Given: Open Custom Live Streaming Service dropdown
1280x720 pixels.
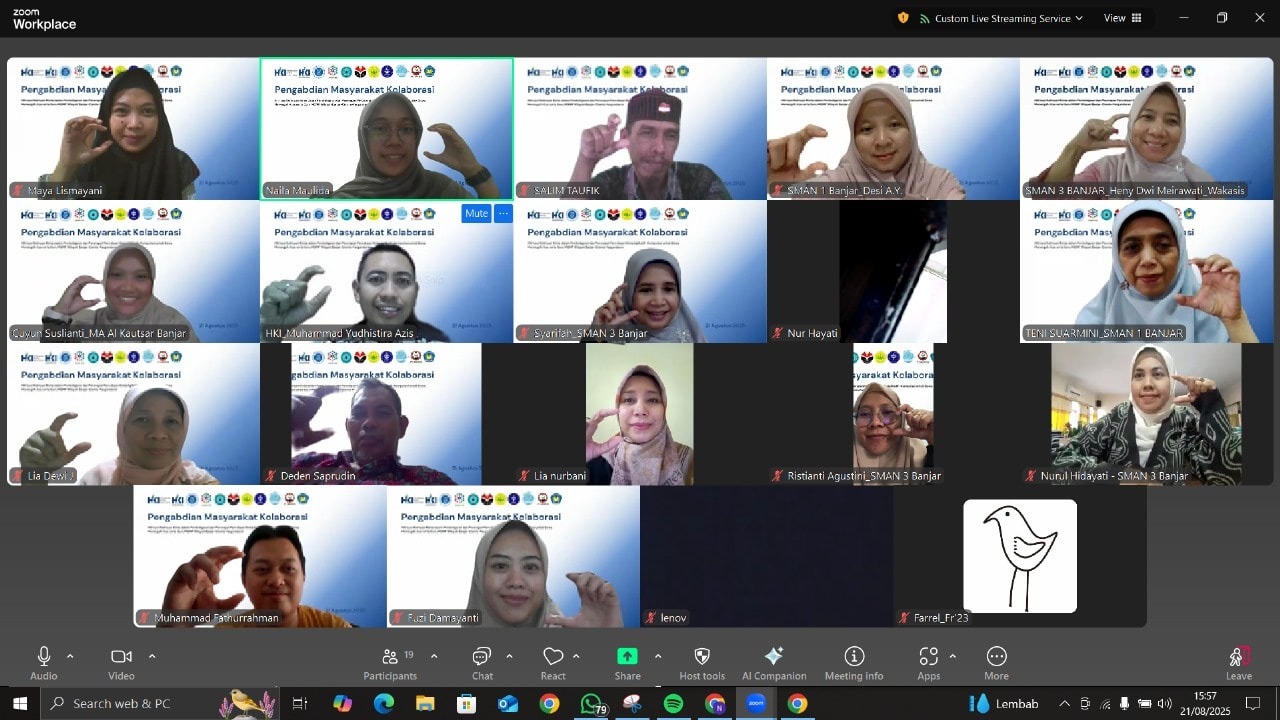Looking at the screenshot, I should 1001,18.
